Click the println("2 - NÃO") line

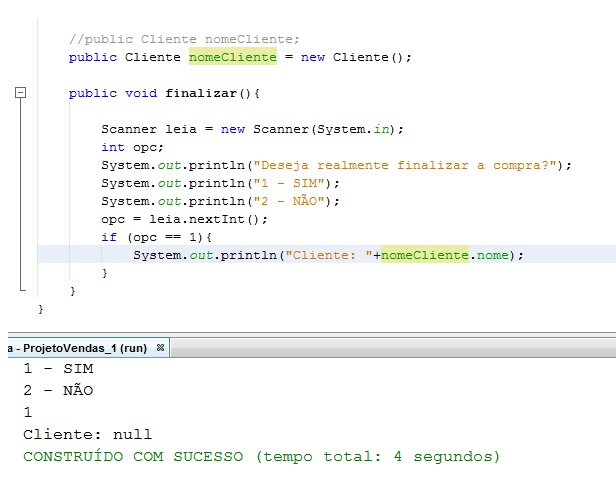point(220,201)
